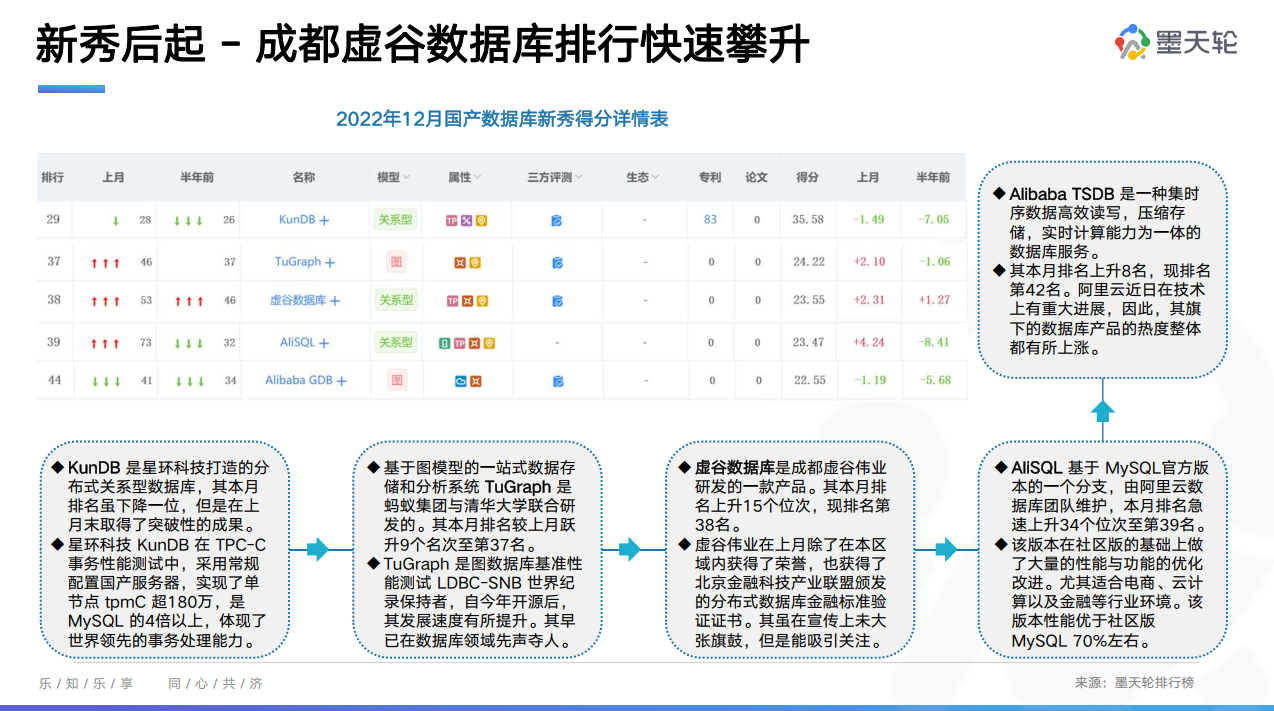Open the 虚谷数据库 link in the table
Image resolution: width=1274 pixels, height=711 pixels.
pos(298,301)
